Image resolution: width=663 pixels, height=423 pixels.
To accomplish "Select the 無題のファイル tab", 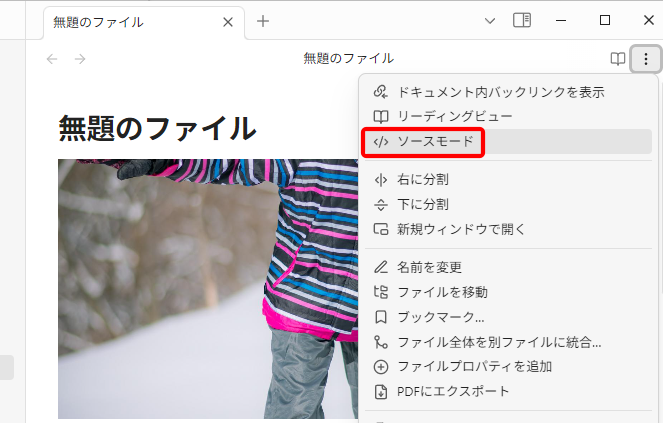I will [144, 22].
